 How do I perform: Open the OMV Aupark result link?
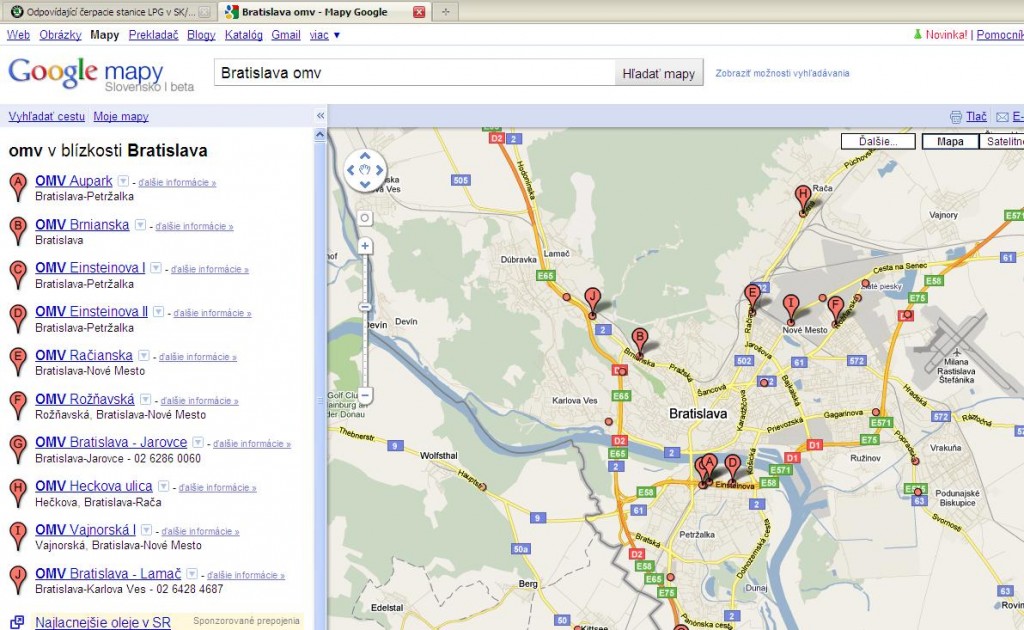click(74, 181)
